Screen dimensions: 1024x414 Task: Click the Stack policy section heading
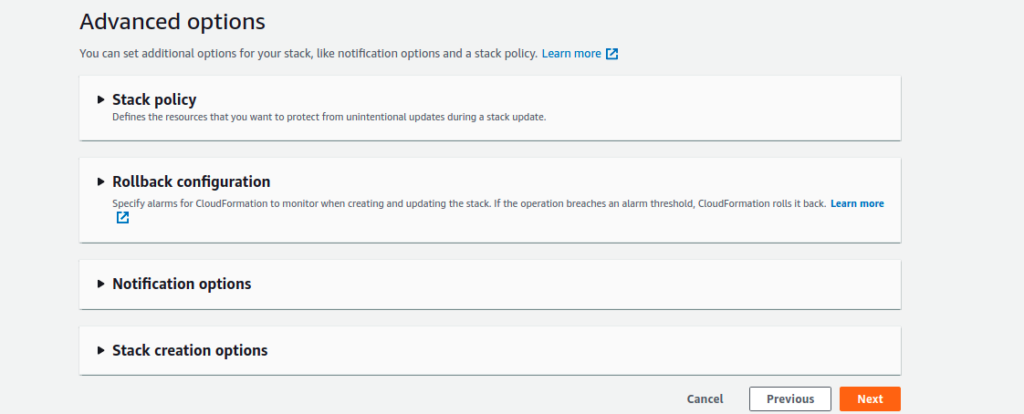(154, 100)
